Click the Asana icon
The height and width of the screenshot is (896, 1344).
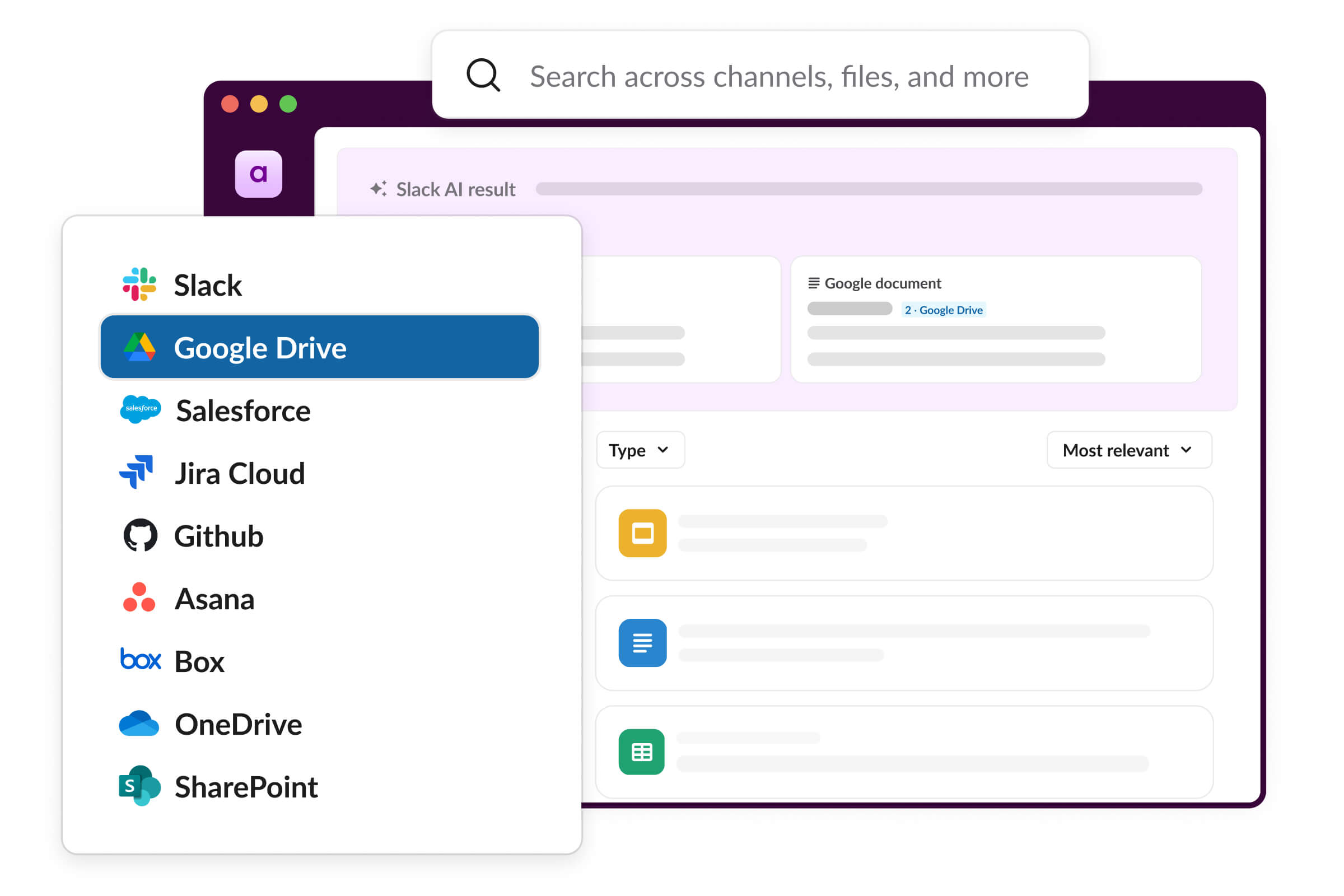[x=138, y=598]
